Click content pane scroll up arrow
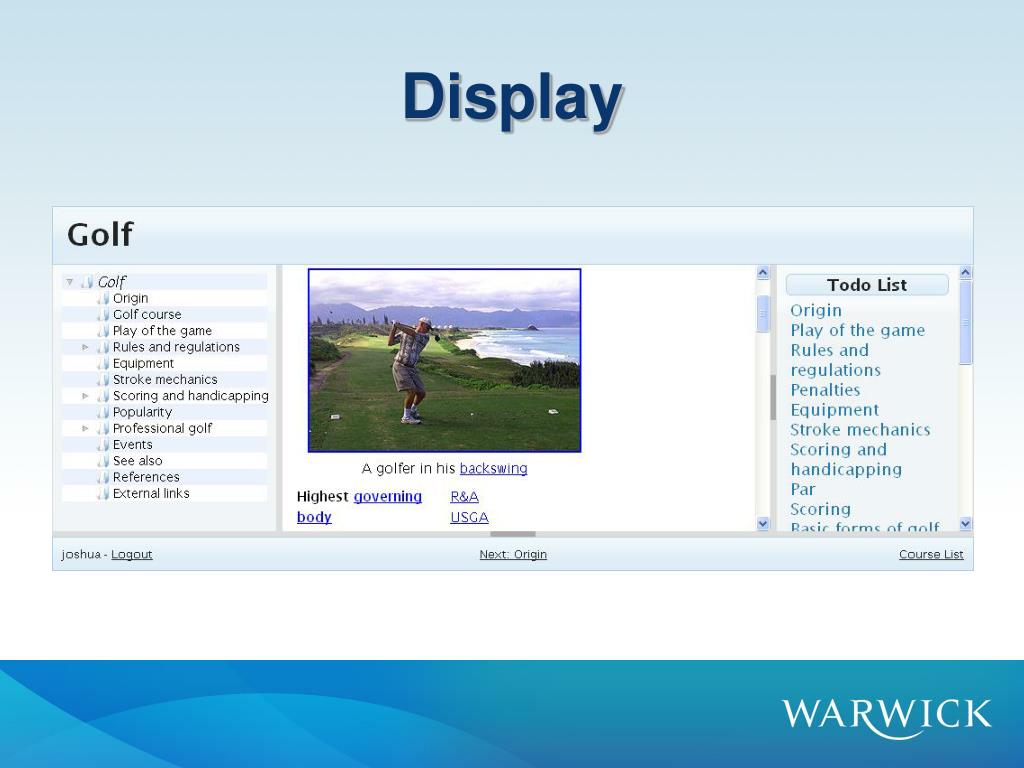Image resolution: width=1024 pixels, height=768 pixels. (763, 273)
